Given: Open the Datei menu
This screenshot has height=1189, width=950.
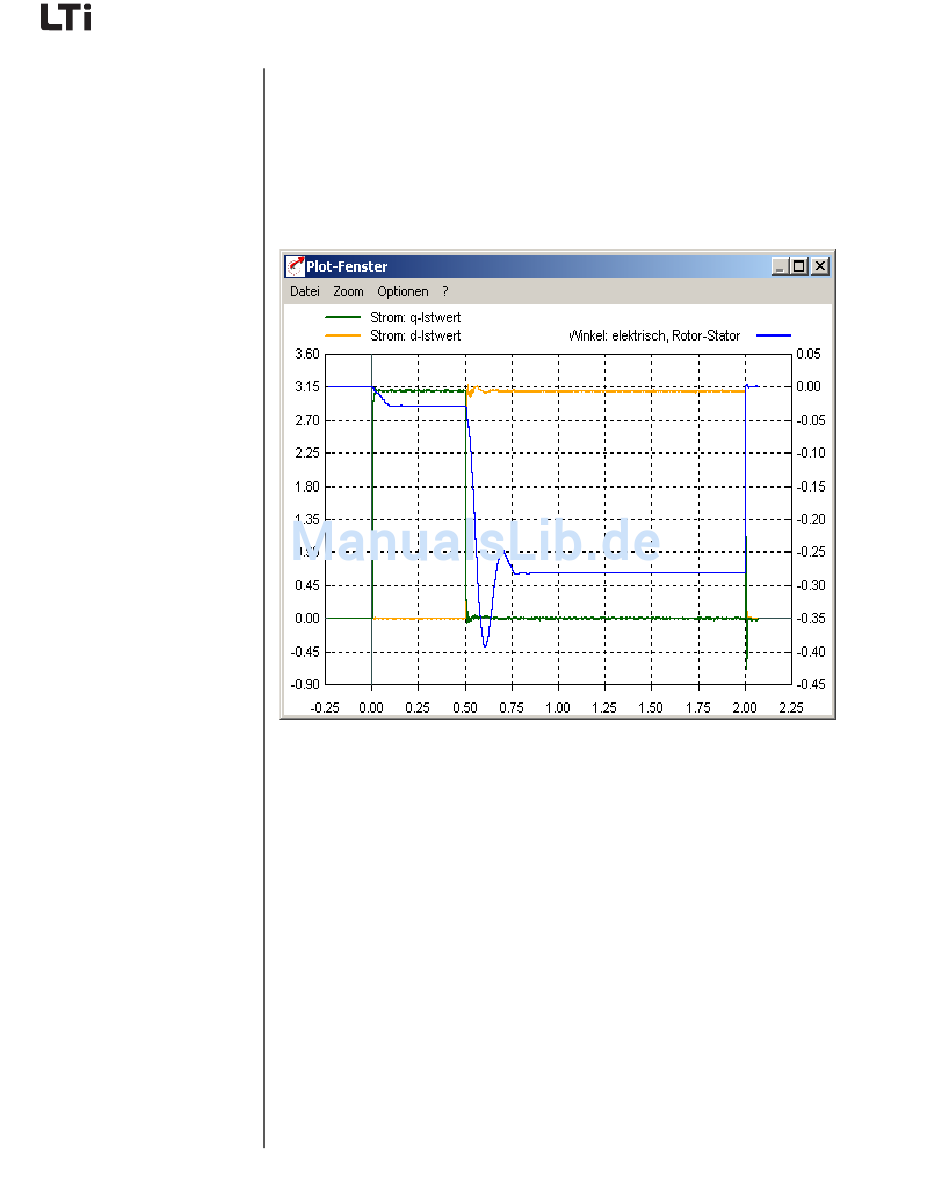Looking at the screenshot, I should click(305, 292).
